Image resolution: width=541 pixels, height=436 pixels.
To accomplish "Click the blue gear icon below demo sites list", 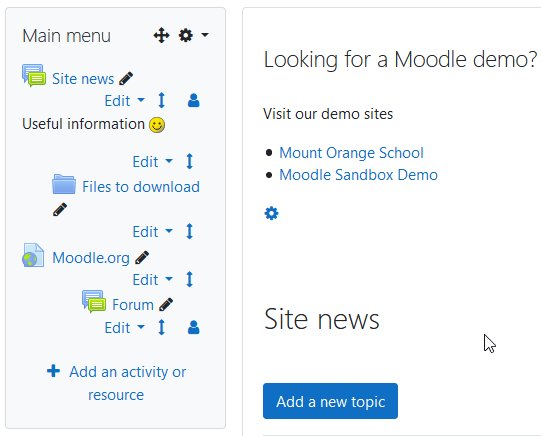I will click(x=271, y=213).
